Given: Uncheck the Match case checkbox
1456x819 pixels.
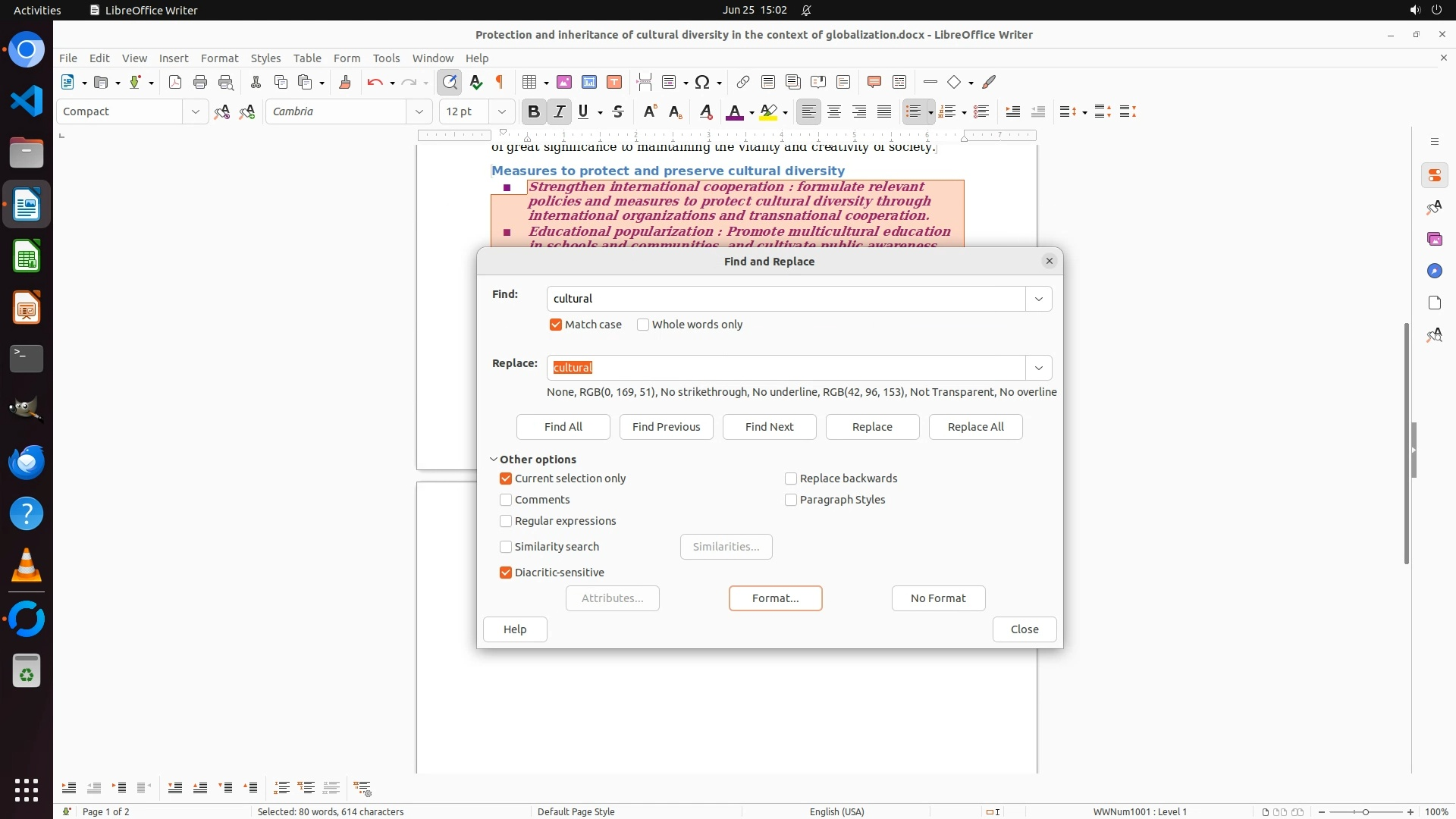Looking at the screenshot, I should coord(556,325).
